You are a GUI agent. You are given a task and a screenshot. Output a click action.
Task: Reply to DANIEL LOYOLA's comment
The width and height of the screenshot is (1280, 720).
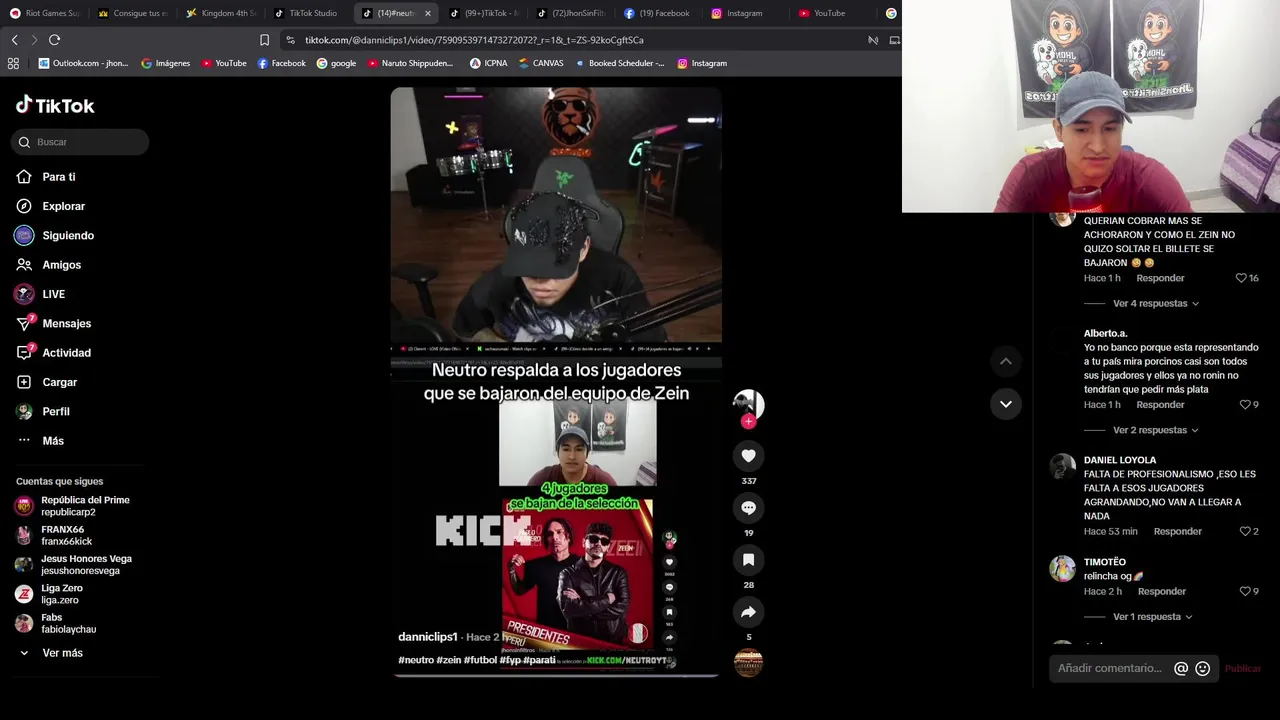pos(1177,531)
